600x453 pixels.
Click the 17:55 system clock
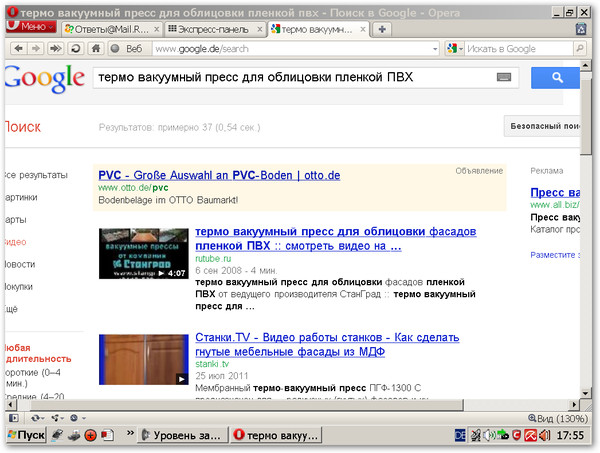[571, 435]
